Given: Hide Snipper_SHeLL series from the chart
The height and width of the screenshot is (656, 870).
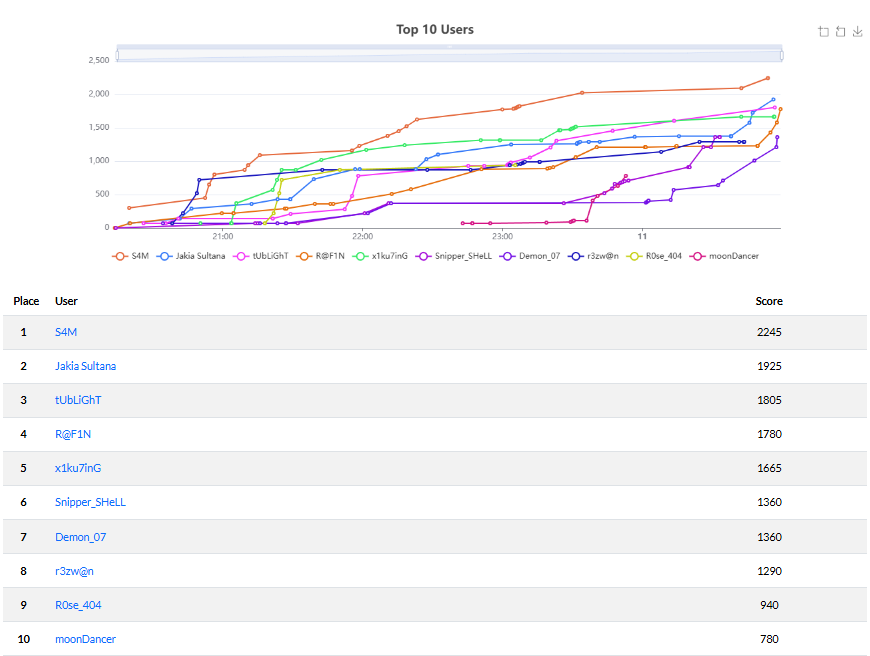Looking at the screenshot, I should 454,256.
